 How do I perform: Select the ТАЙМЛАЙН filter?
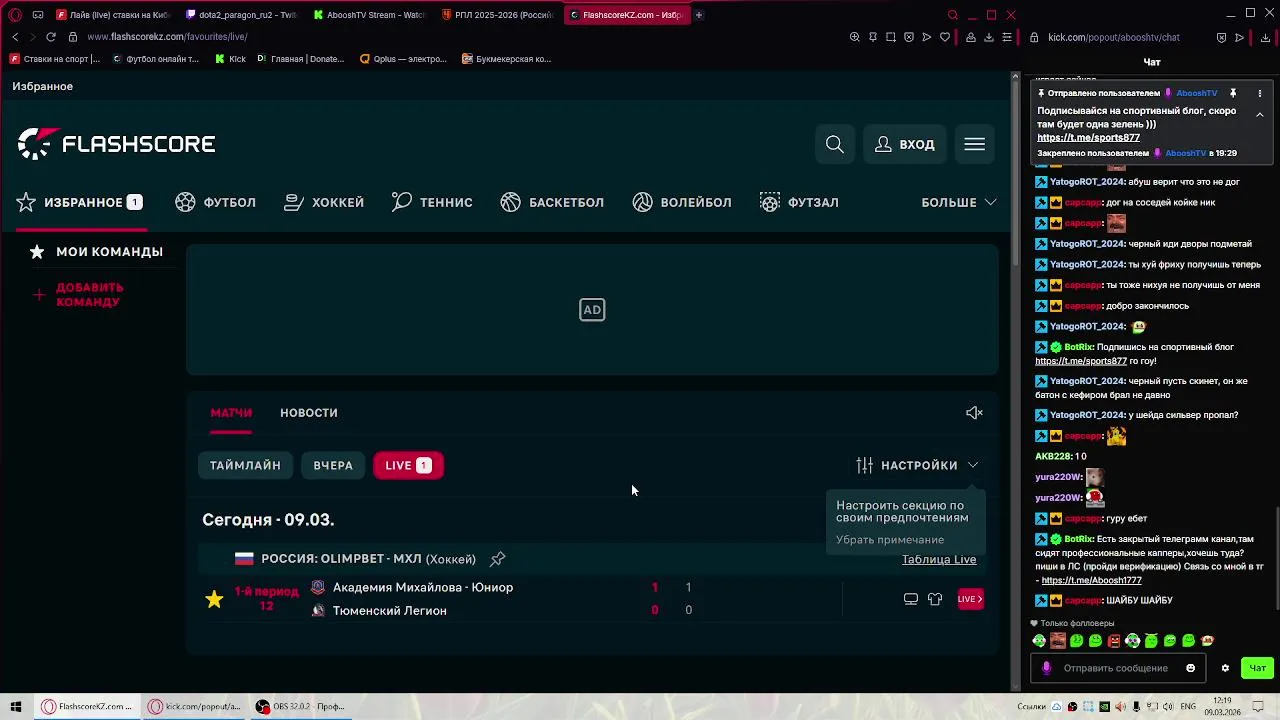[x=245, y=465]
